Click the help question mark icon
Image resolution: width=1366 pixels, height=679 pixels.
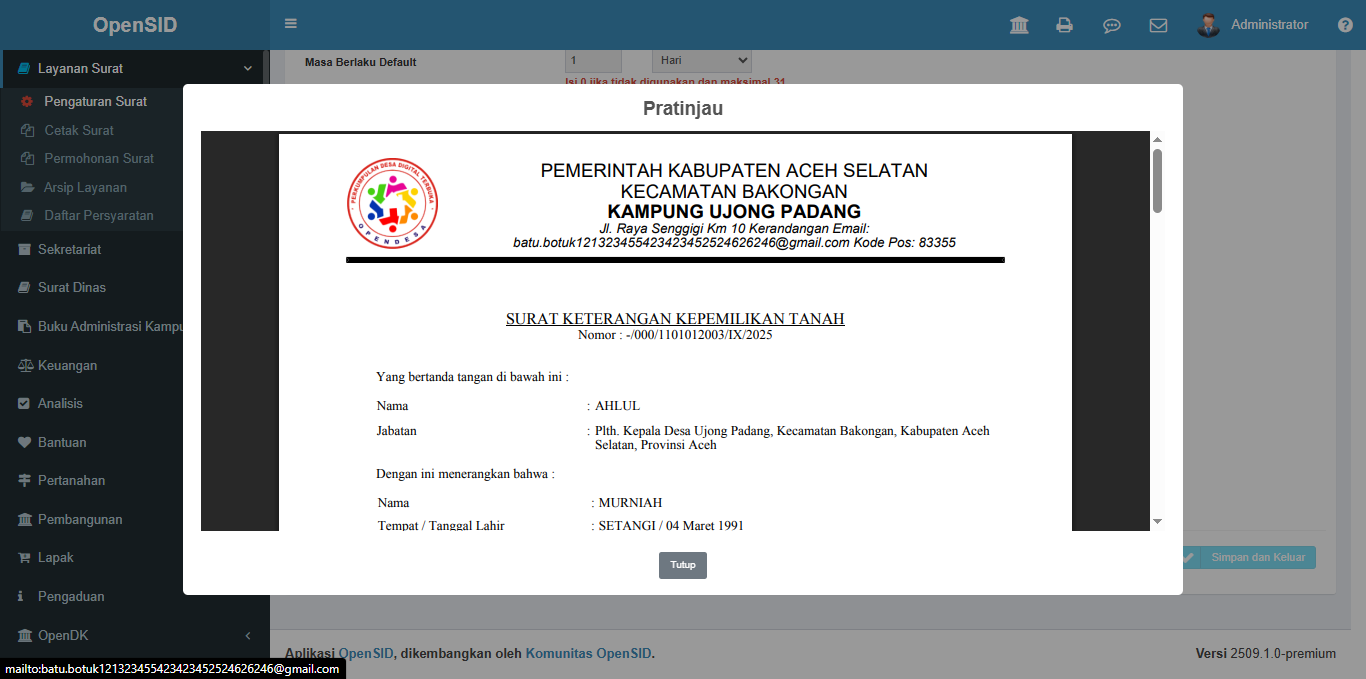tap(1345, 25)
